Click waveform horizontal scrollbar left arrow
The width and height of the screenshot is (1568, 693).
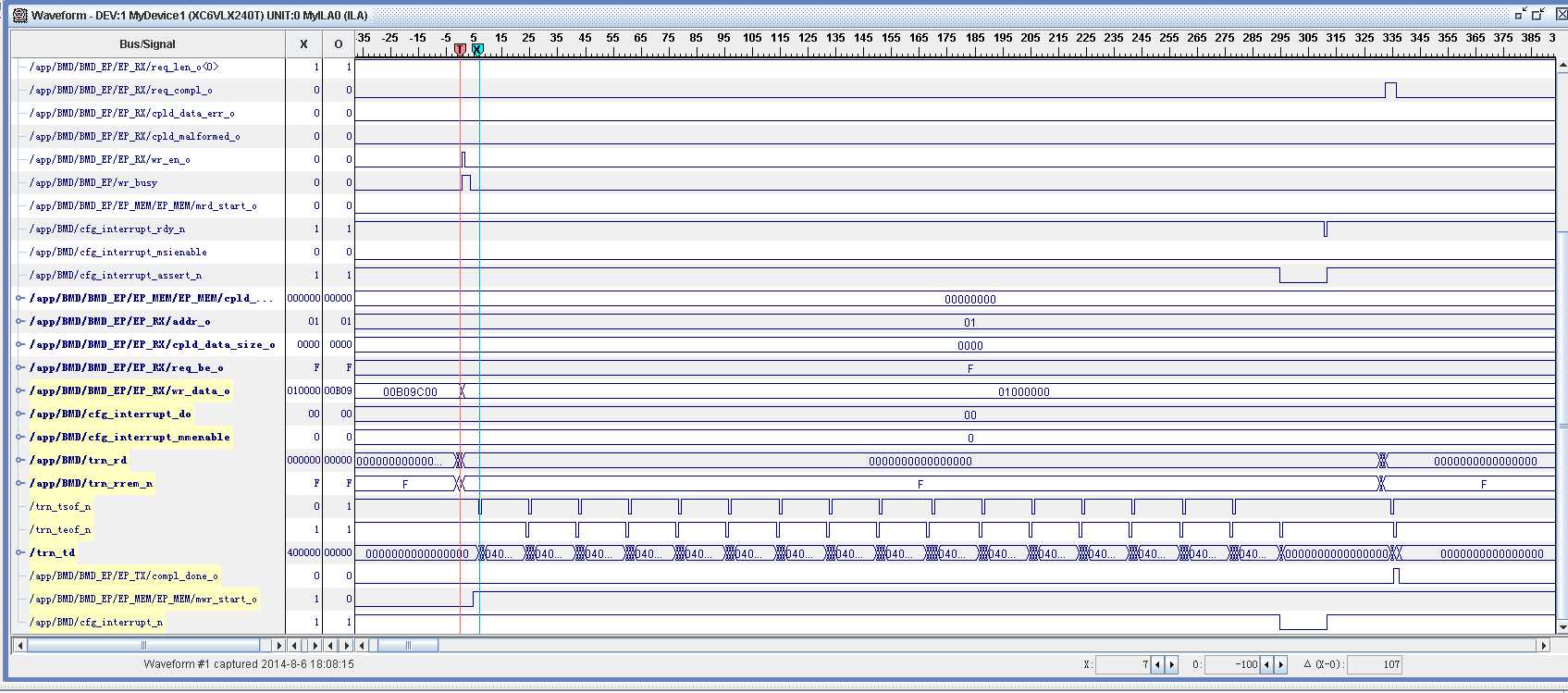coord(363,645)
